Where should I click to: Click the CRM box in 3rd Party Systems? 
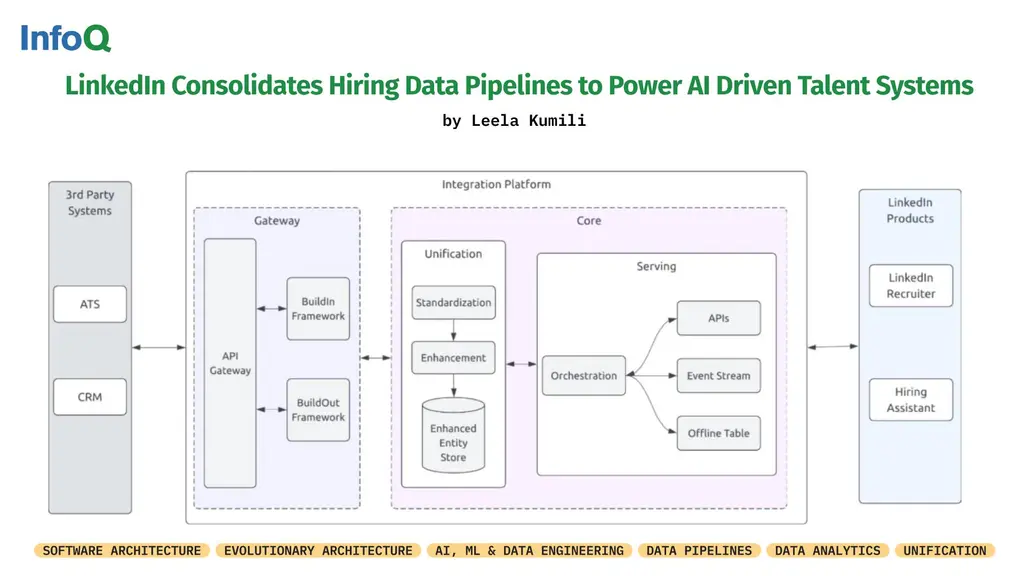pos(90,397)
